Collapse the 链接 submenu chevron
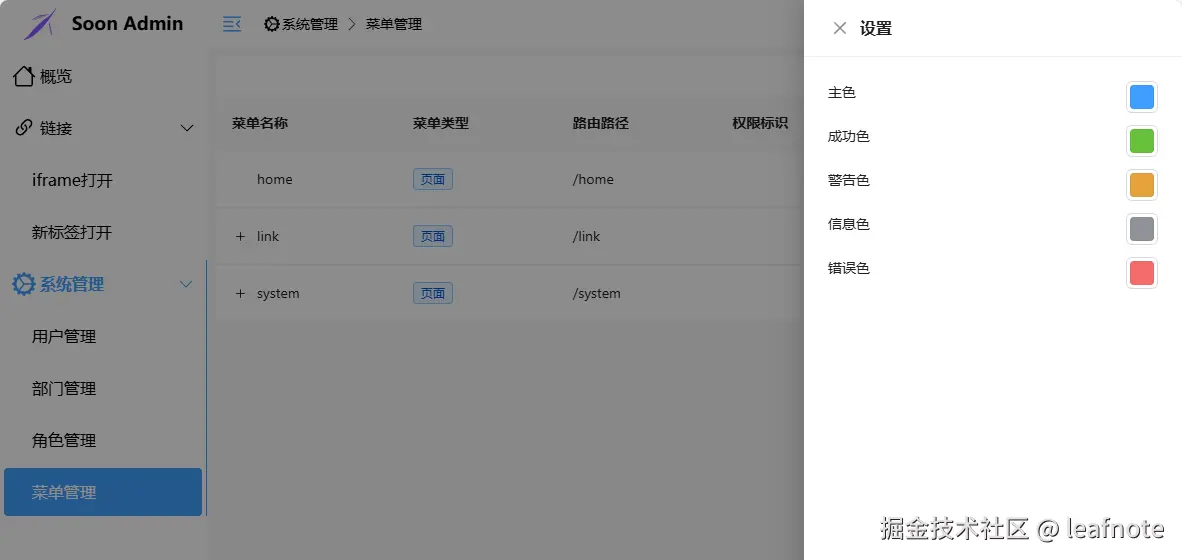The height and width of the screenshot is (560, 1182). pos(187,129)
